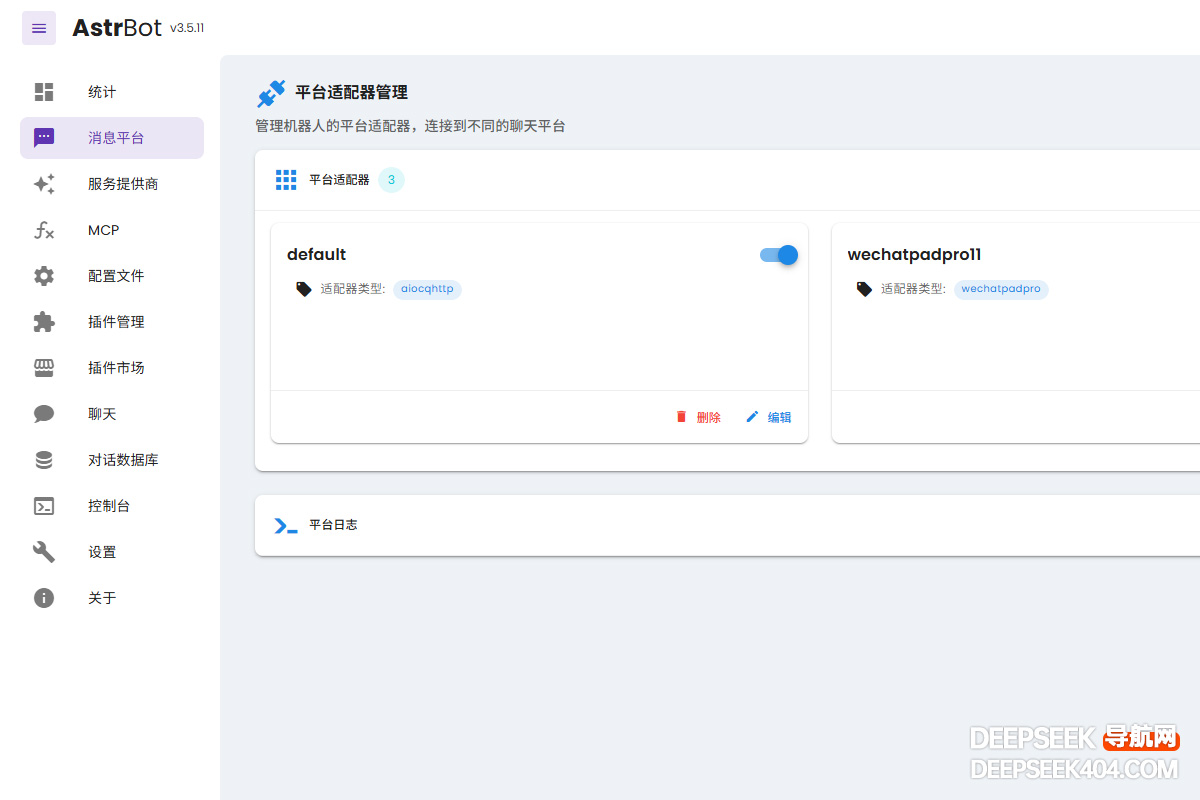The image size is (1200, 800).
Task: Click the hamburger menu button
Action: [x=39, y=28]
